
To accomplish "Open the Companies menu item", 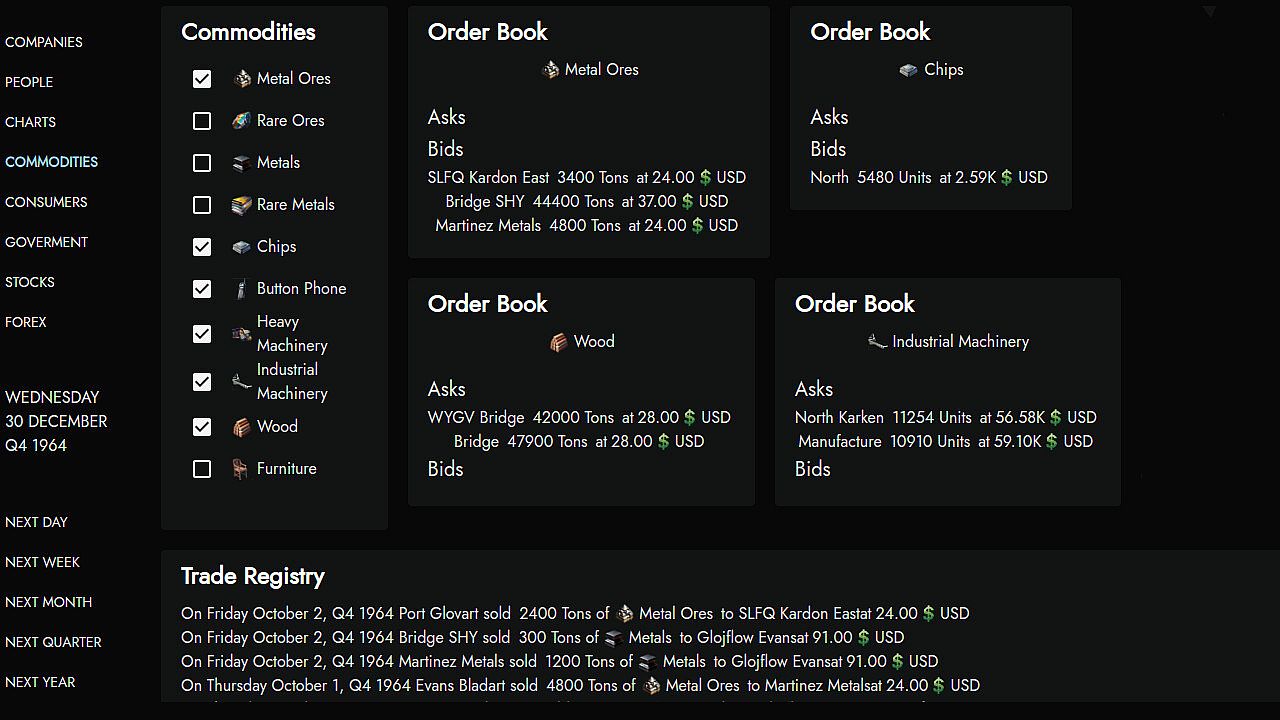I will point(44,42).
